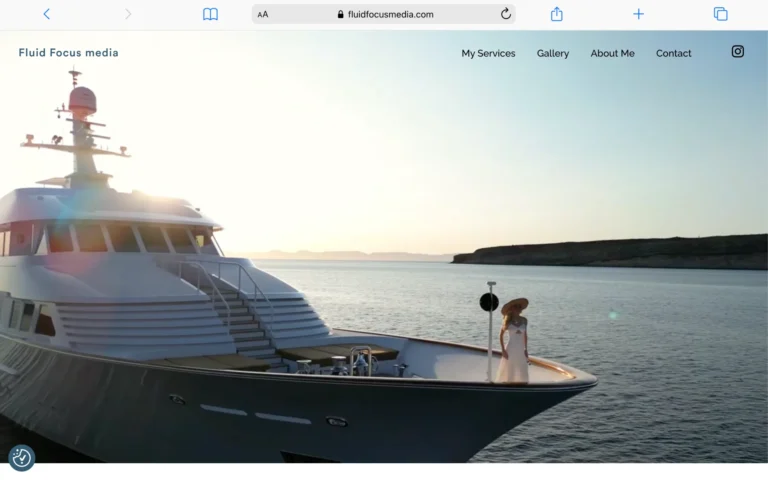Open the AA reader text options
Screen dimensions: 768x480
pos(263,15)
